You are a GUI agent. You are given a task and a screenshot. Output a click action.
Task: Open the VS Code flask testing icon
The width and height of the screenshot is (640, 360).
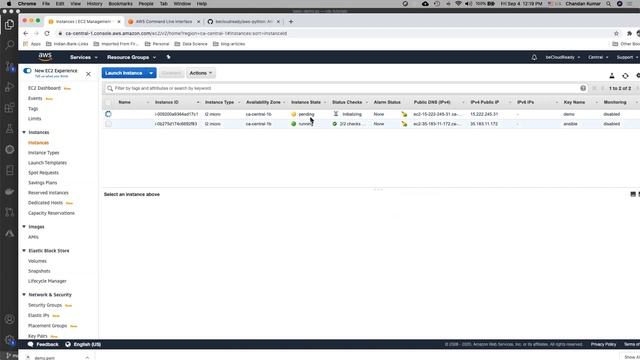tap(9, 129)
